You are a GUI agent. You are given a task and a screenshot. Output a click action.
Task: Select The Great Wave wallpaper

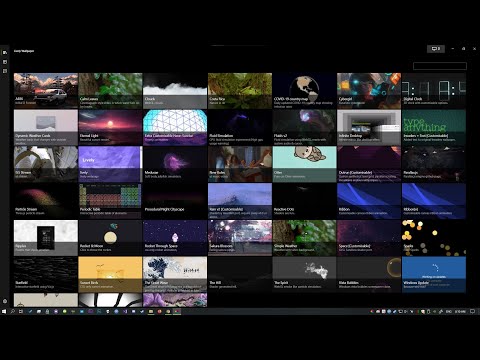click(175, 274)
